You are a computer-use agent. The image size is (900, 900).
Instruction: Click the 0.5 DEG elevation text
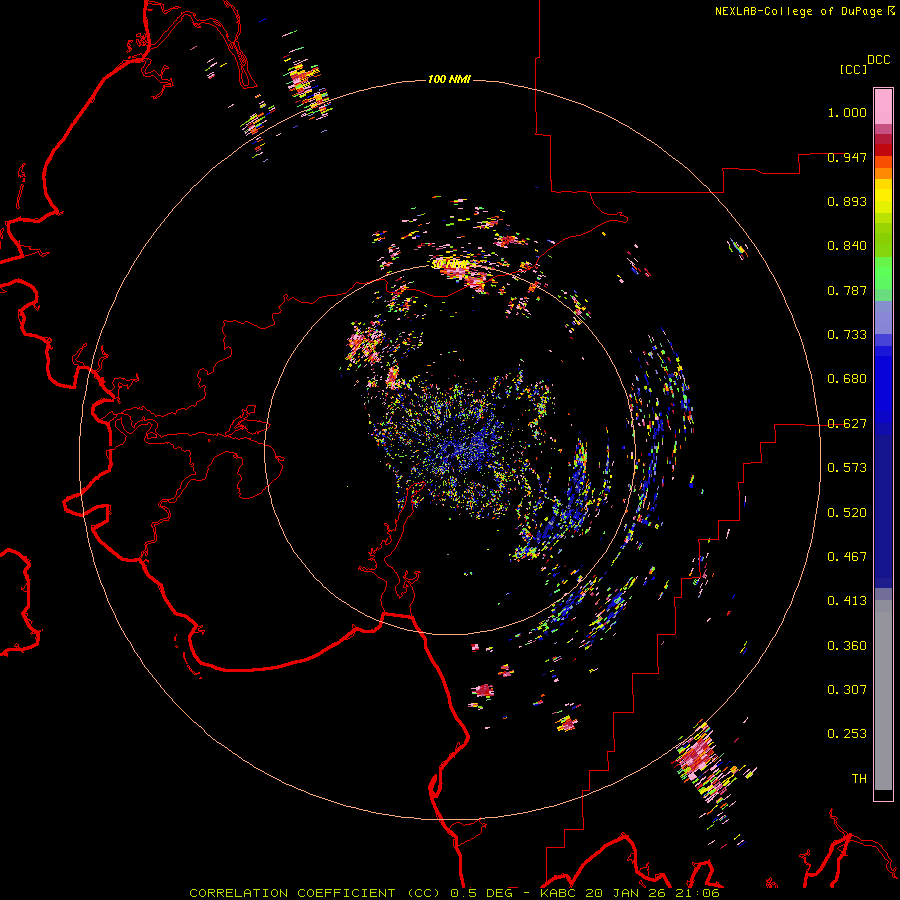click(x=482, y=893)
